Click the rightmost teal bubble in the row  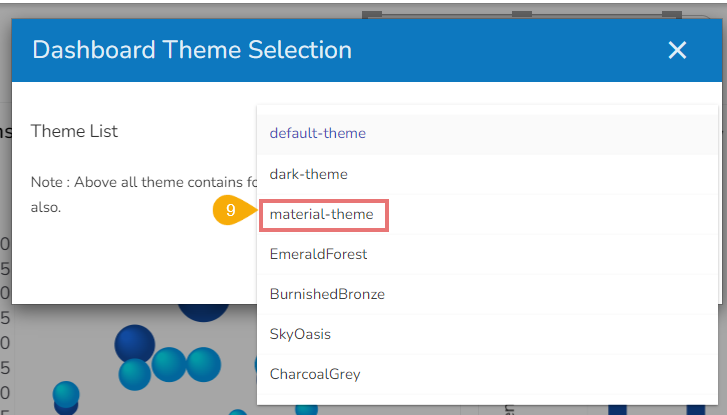coord(203,364)
